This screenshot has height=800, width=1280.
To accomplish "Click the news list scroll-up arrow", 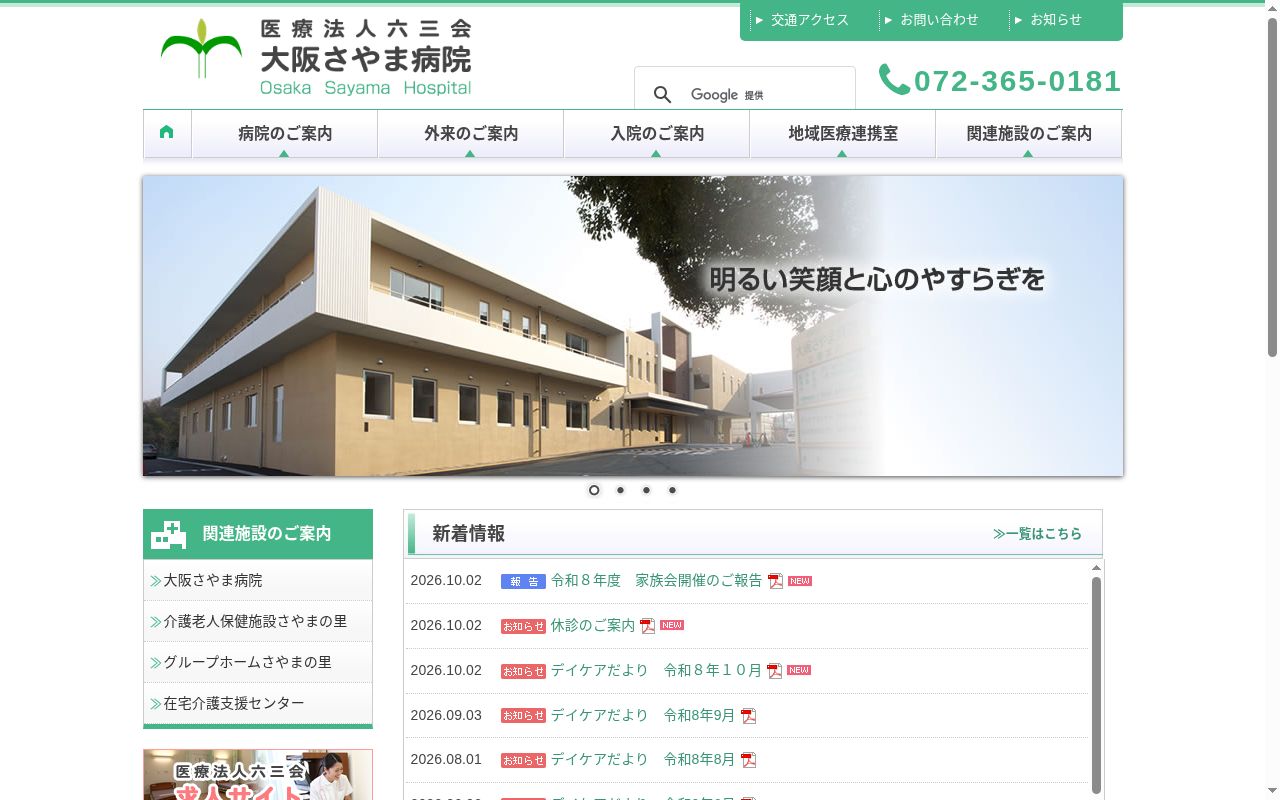I will (1096, 568).
